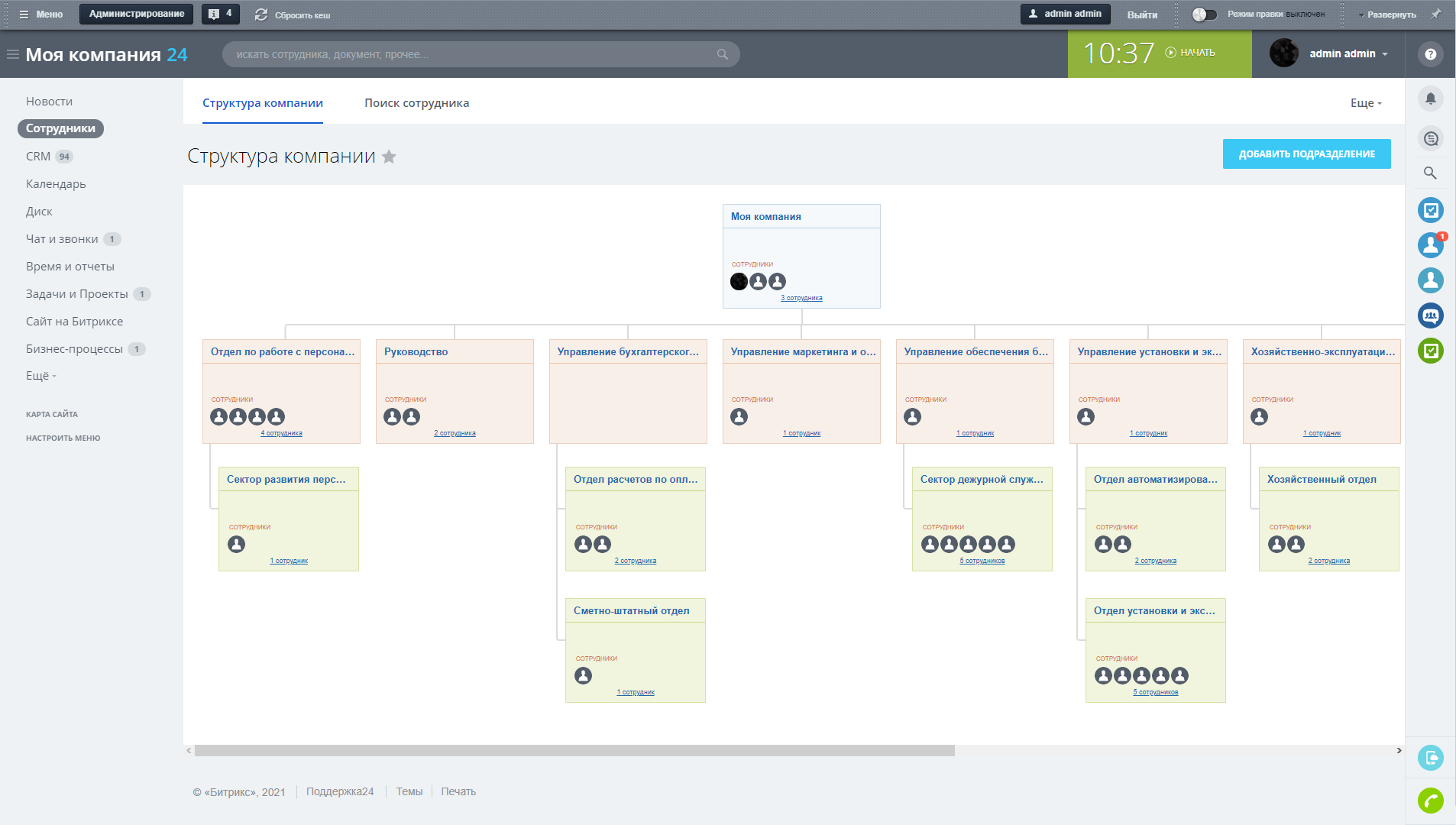This screenshot has height=825, width=1456.
Task: Open the chat messages sidebar icon
Action: pyautogui.click(x=1430, y=138)
